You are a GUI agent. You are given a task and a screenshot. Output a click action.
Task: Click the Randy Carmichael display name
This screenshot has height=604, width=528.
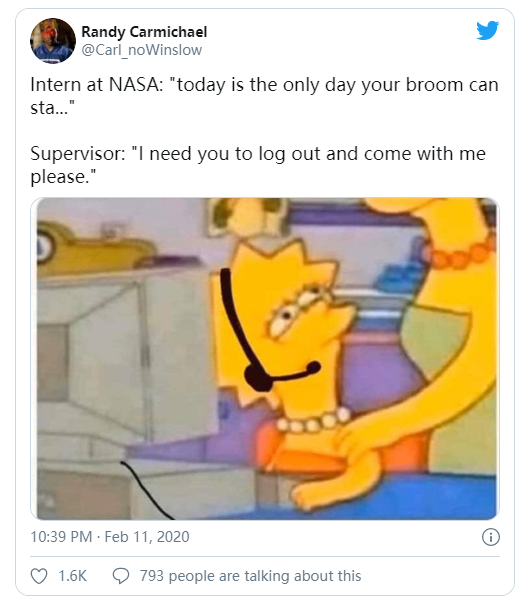(x=144, y=32)
